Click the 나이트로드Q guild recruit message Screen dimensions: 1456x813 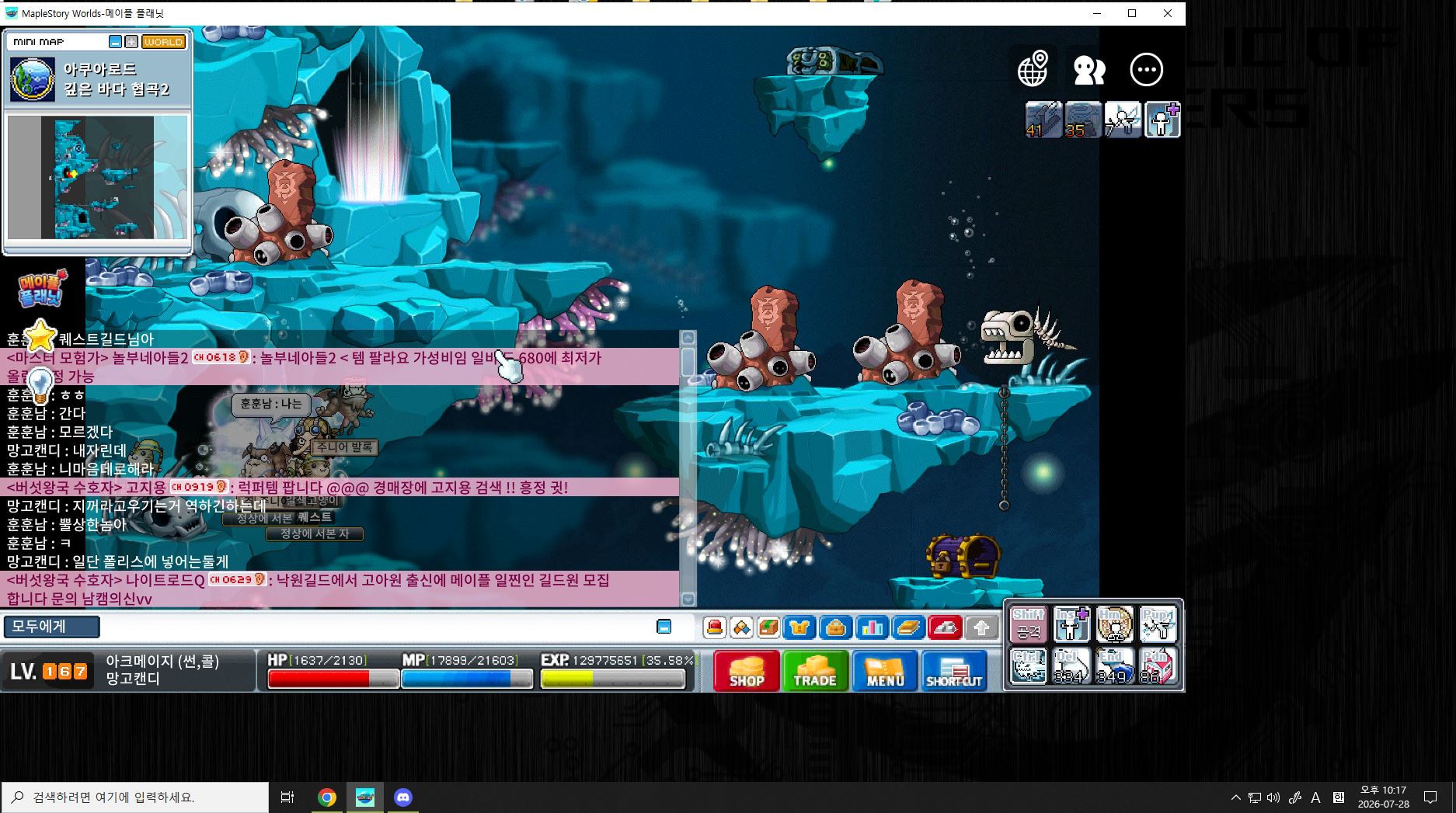[340, 589]
